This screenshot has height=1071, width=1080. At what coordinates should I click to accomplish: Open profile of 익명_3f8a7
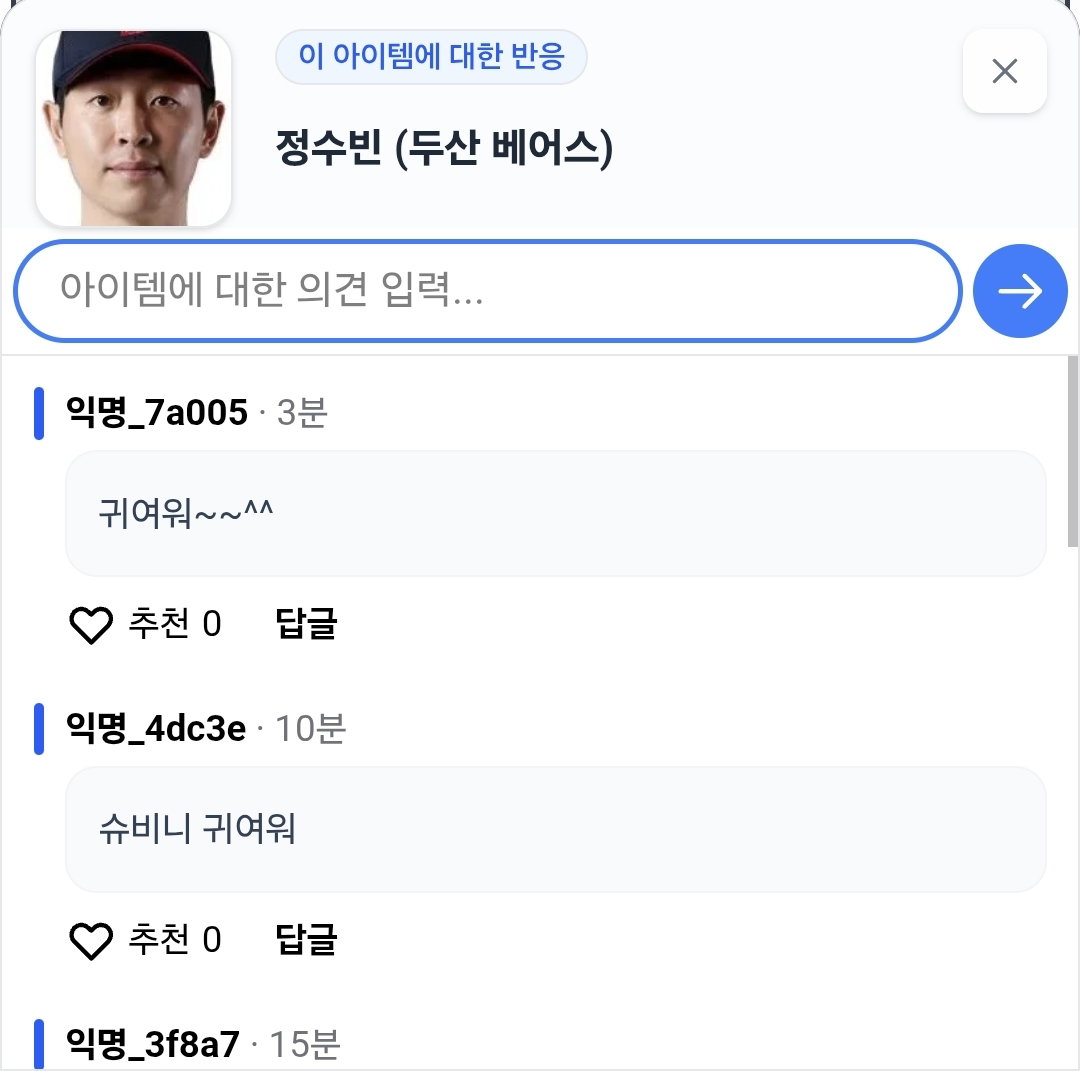point(153,1043)
